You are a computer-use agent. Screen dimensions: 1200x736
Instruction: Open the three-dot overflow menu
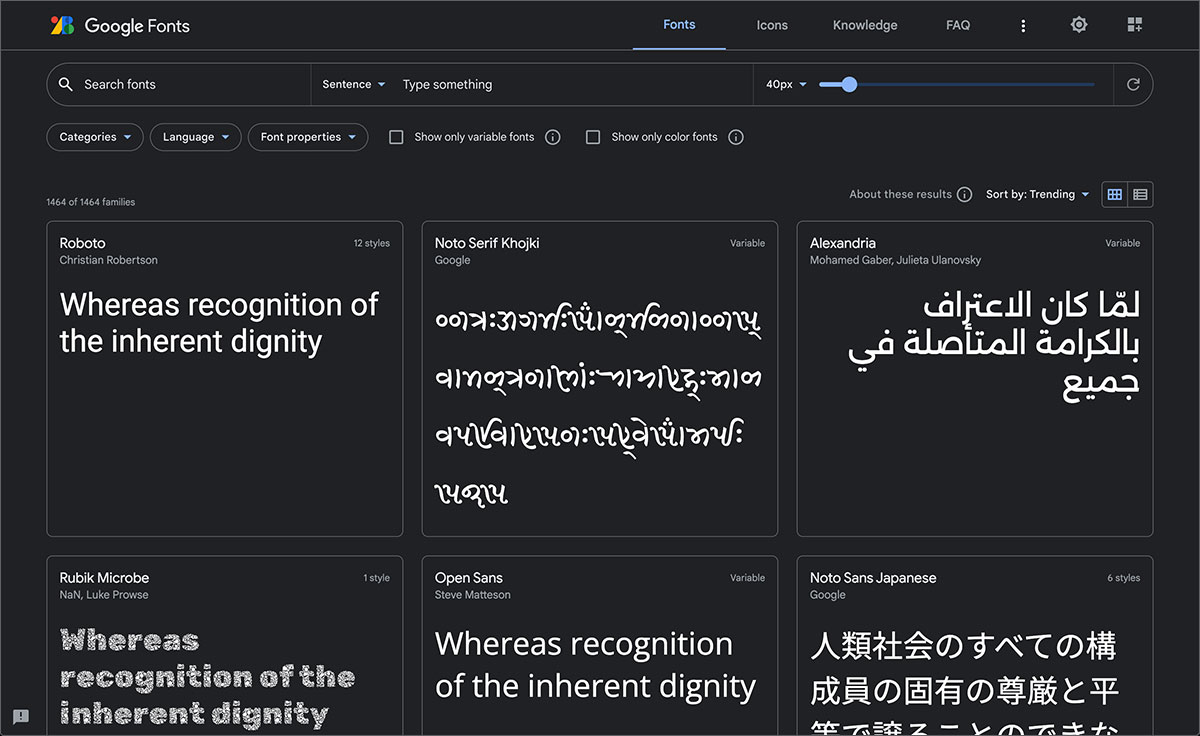click(1023, 24)
